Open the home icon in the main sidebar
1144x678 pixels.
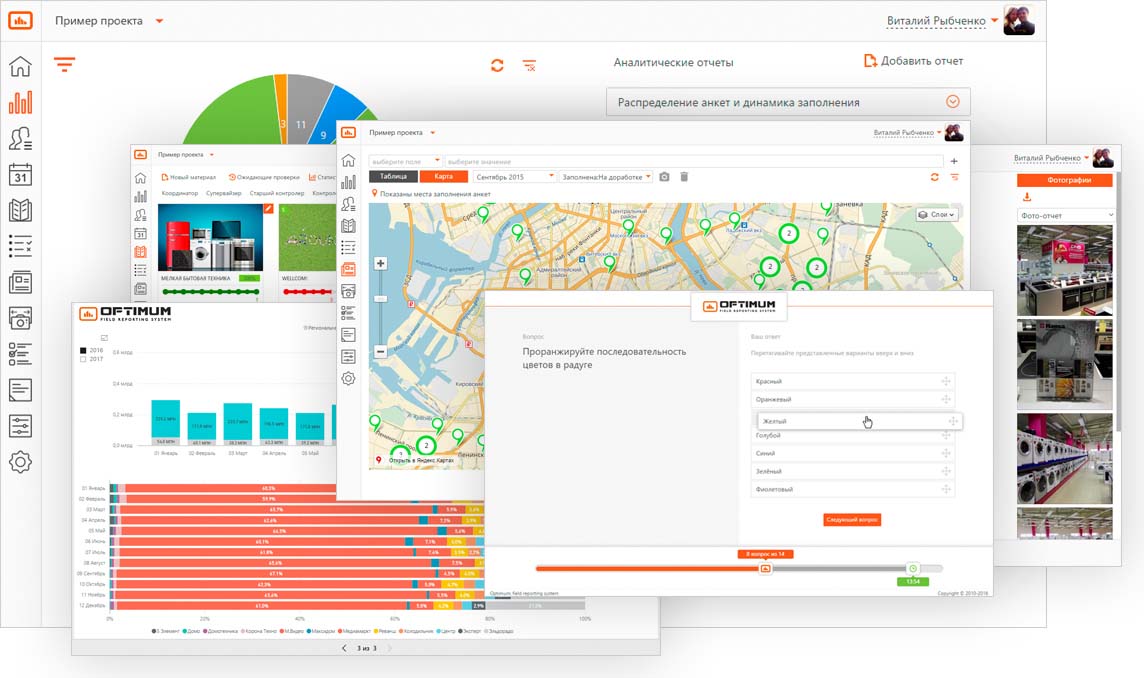[x=20, y=66]
